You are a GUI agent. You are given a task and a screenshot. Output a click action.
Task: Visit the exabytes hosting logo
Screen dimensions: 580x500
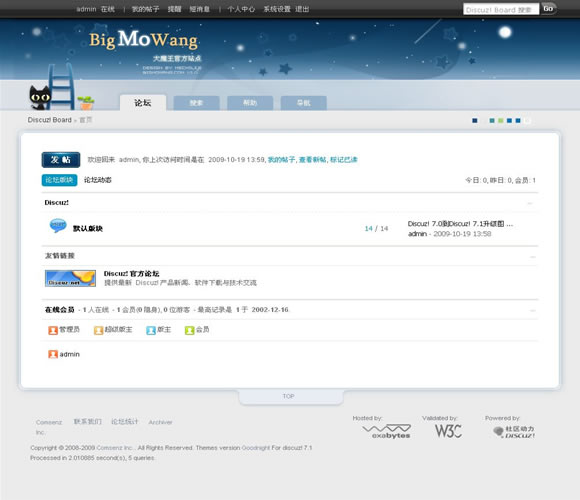click(387, 431)
